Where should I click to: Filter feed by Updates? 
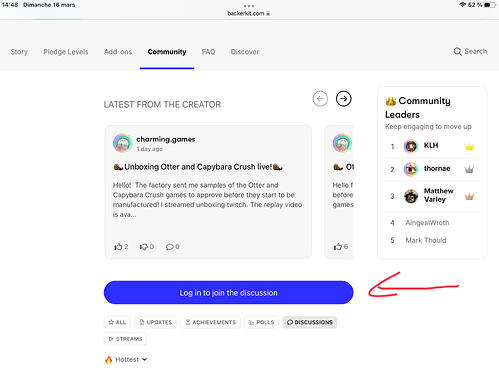pyautogui.click(x=156, y=322)
